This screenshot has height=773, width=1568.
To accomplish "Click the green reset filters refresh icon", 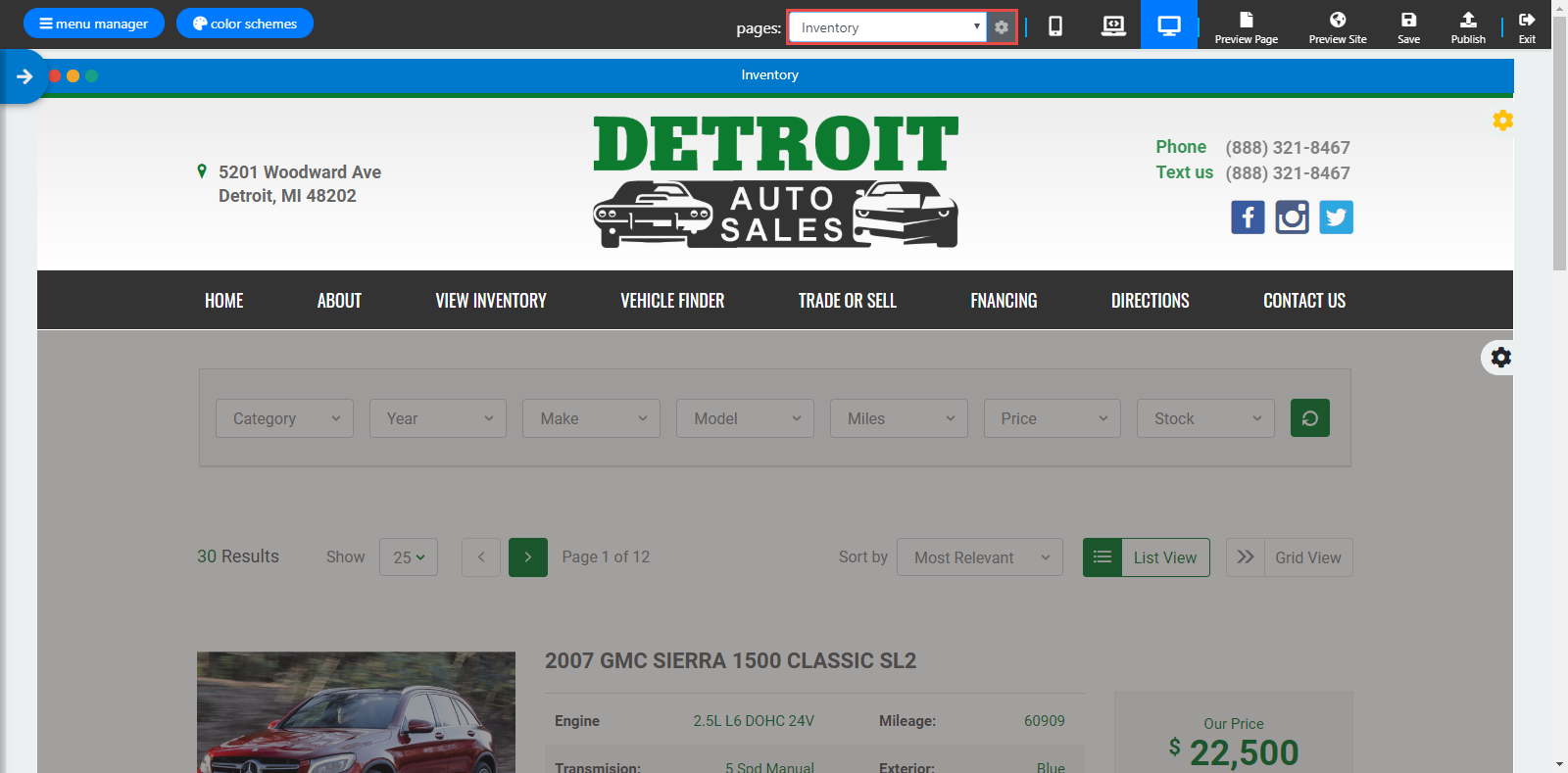I will tap(1310, 418).
